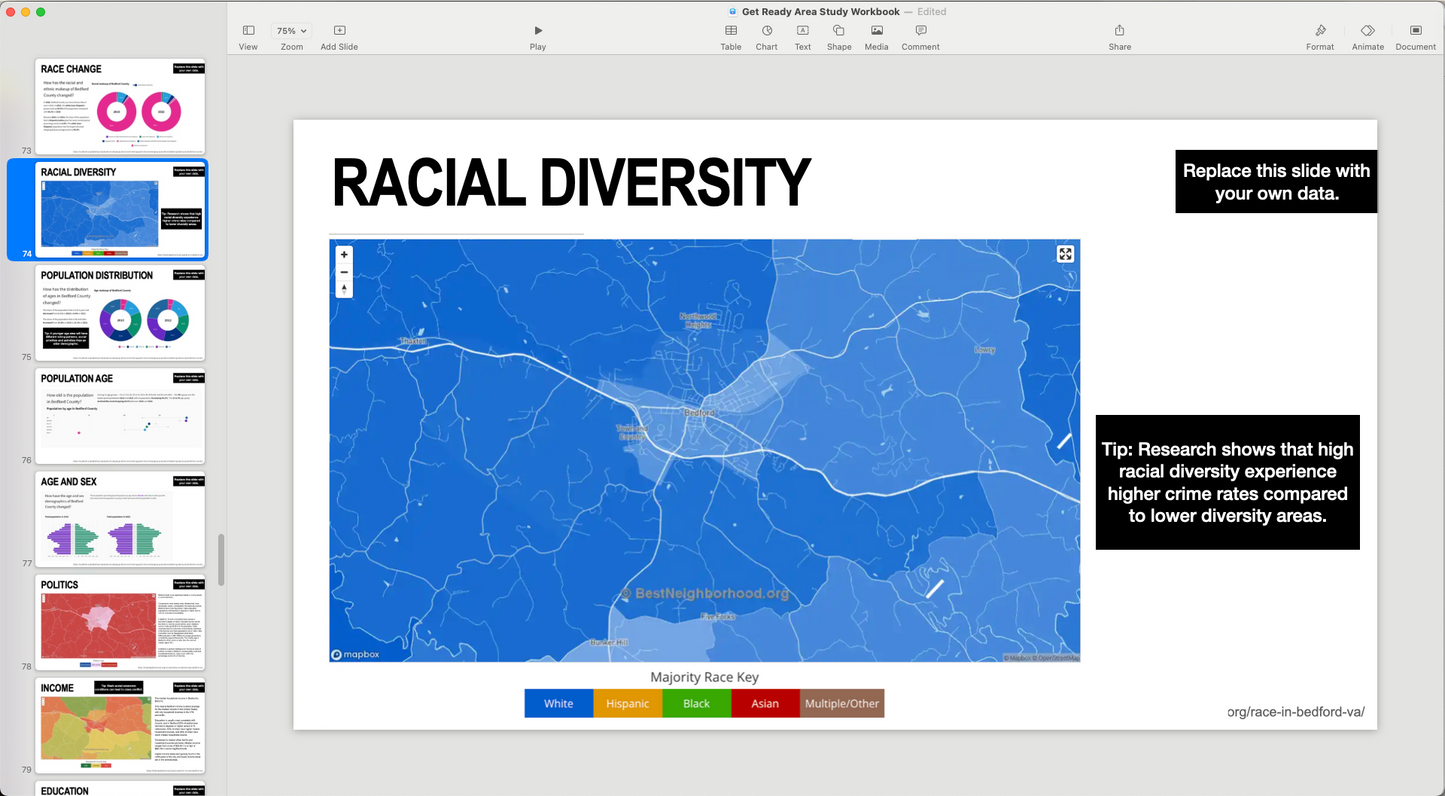Open the Animate inspector
Viewport: 1445px width, 796px height.
1368,37
